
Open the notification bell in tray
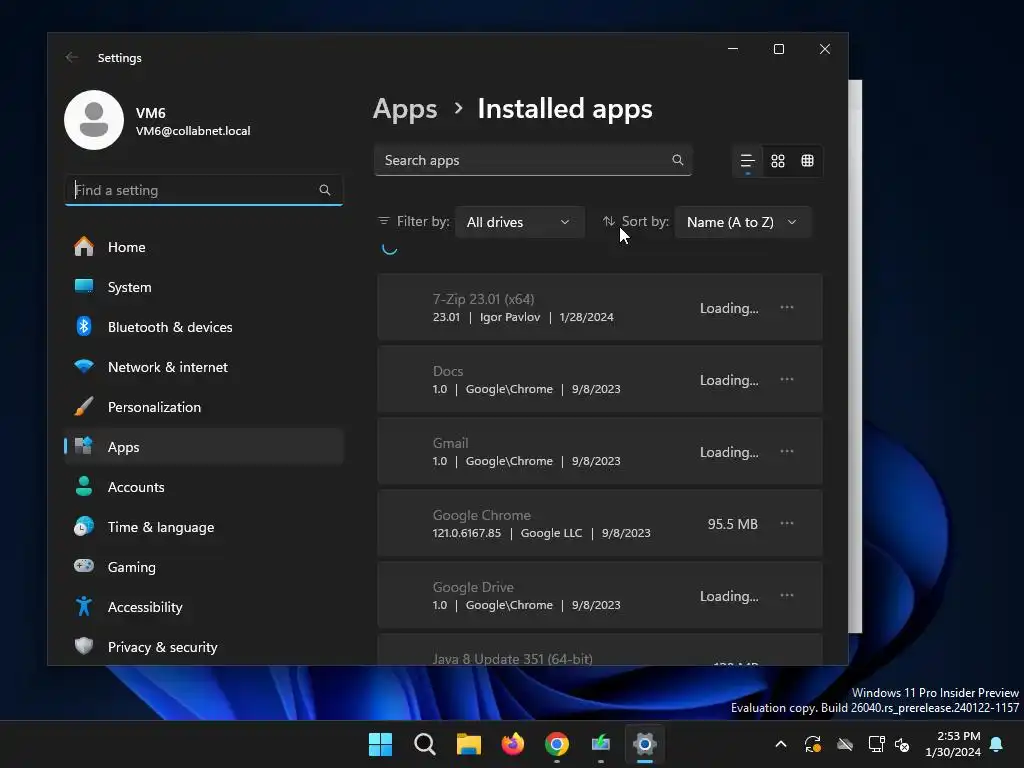(x=997, y=744)
